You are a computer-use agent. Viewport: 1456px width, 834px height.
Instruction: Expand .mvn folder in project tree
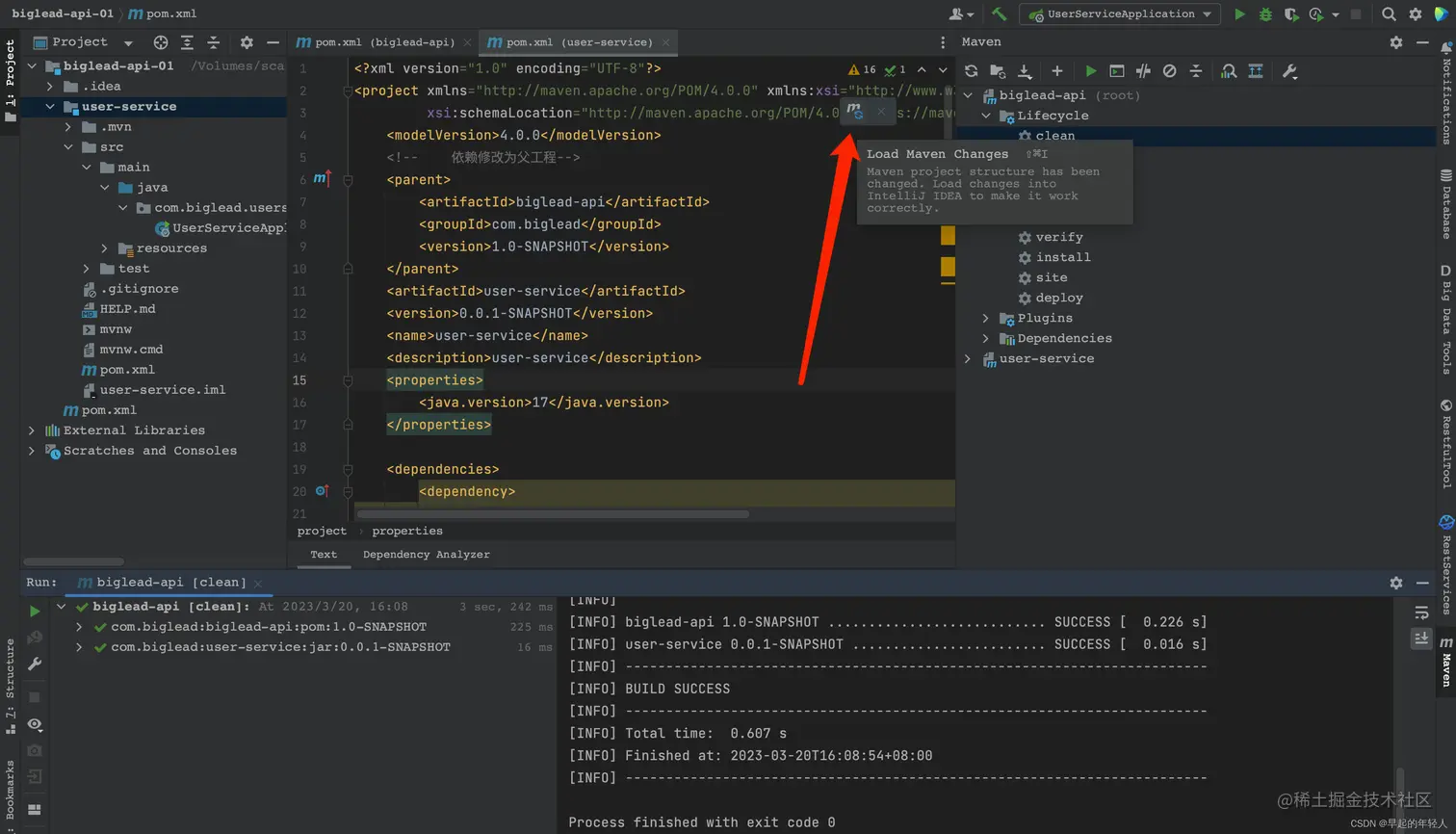click(x=67, y=127)
